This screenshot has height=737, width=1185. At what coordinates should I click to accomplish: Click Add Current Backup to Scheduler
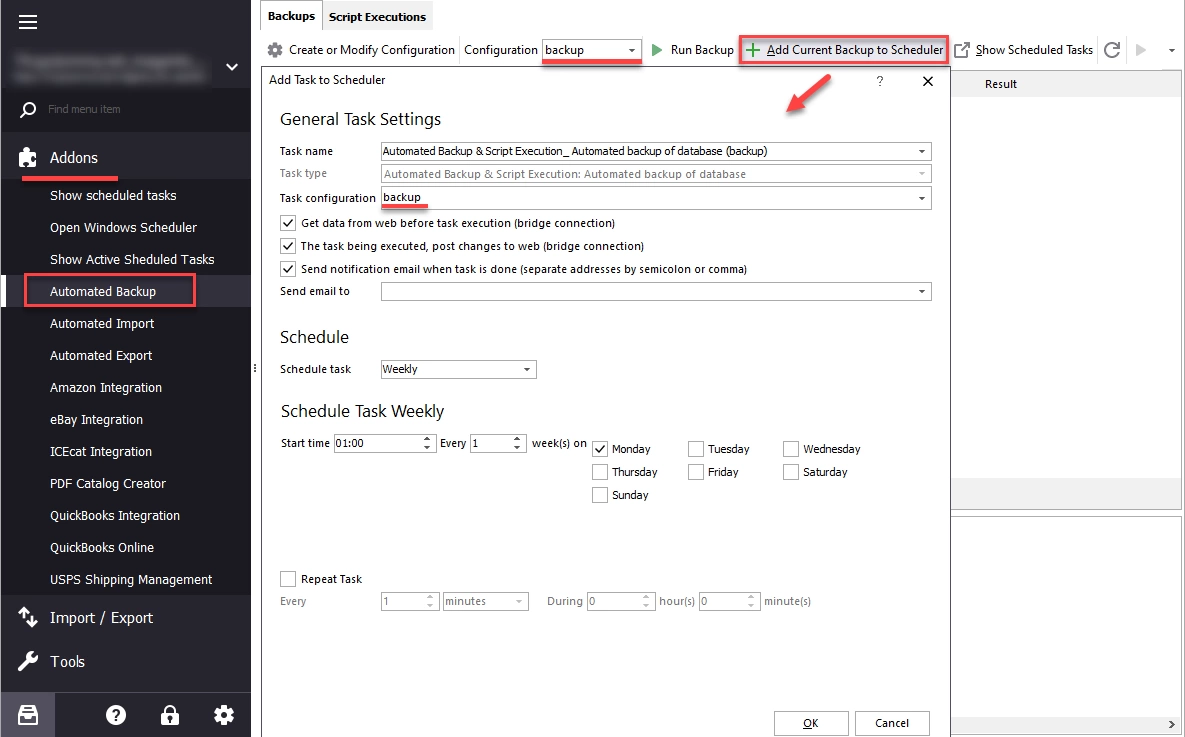(x=843, y=50)
